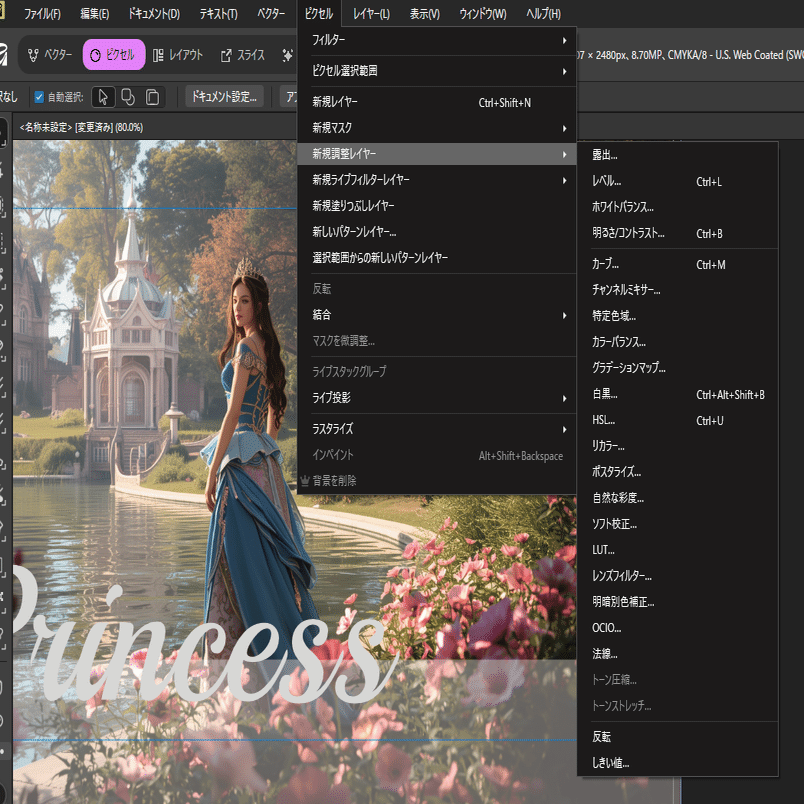Click the stacked pages selection icon
Image resolution: width=804 pixels, height=804 pixels.
coord(152,97)
